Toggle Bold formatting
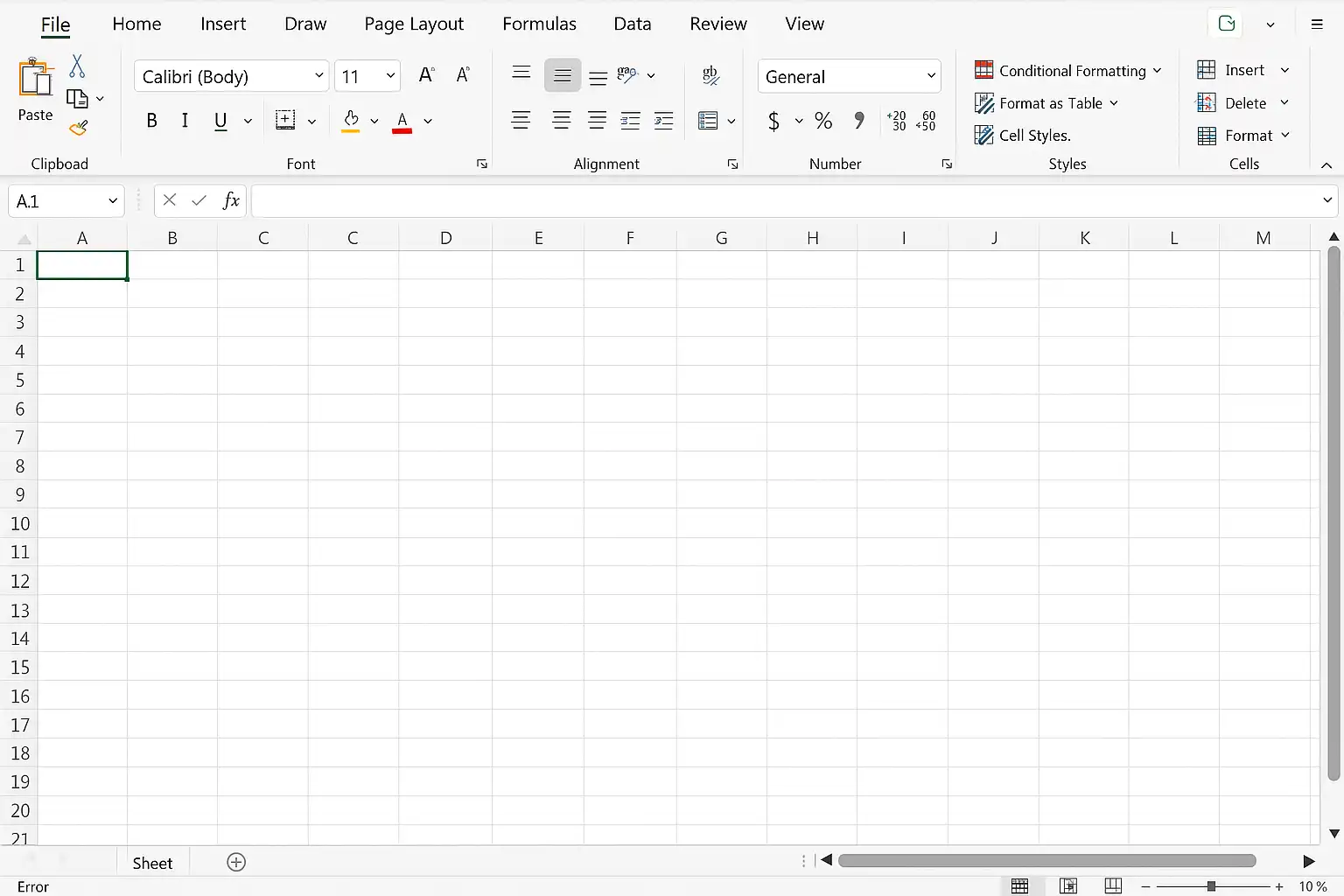The image size is (1344, 896). [151, 121]
